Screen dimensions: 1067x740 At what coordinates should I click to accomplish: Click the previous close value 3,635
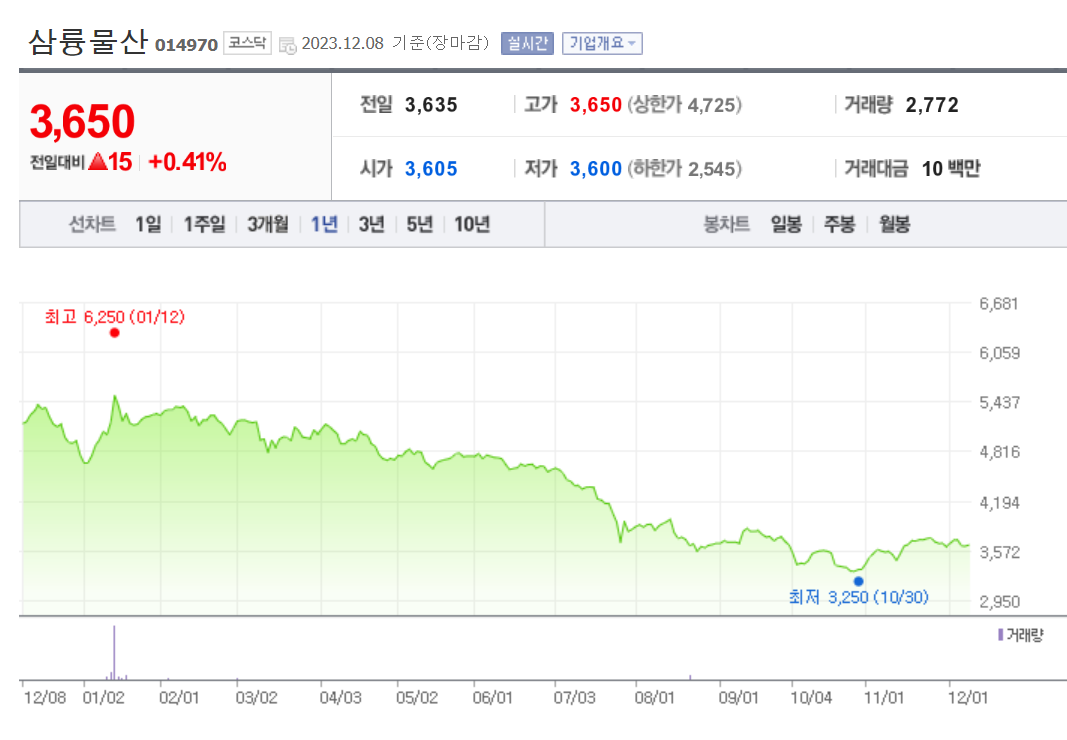[x=431, y=105]
